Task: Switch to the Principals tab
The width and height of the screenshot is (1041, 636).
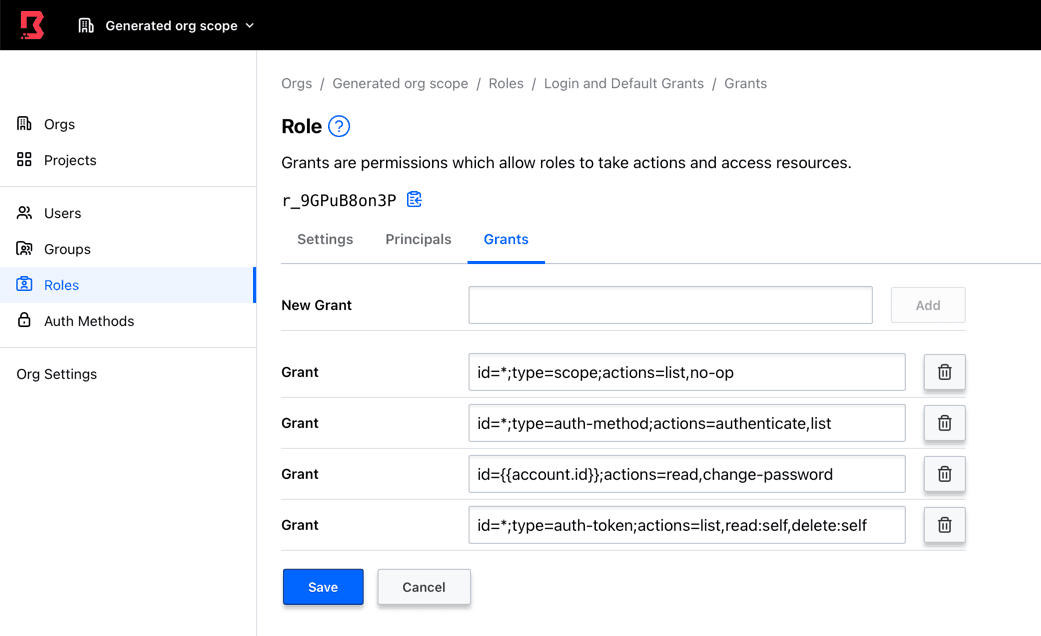Action: [x=418, y=240]
